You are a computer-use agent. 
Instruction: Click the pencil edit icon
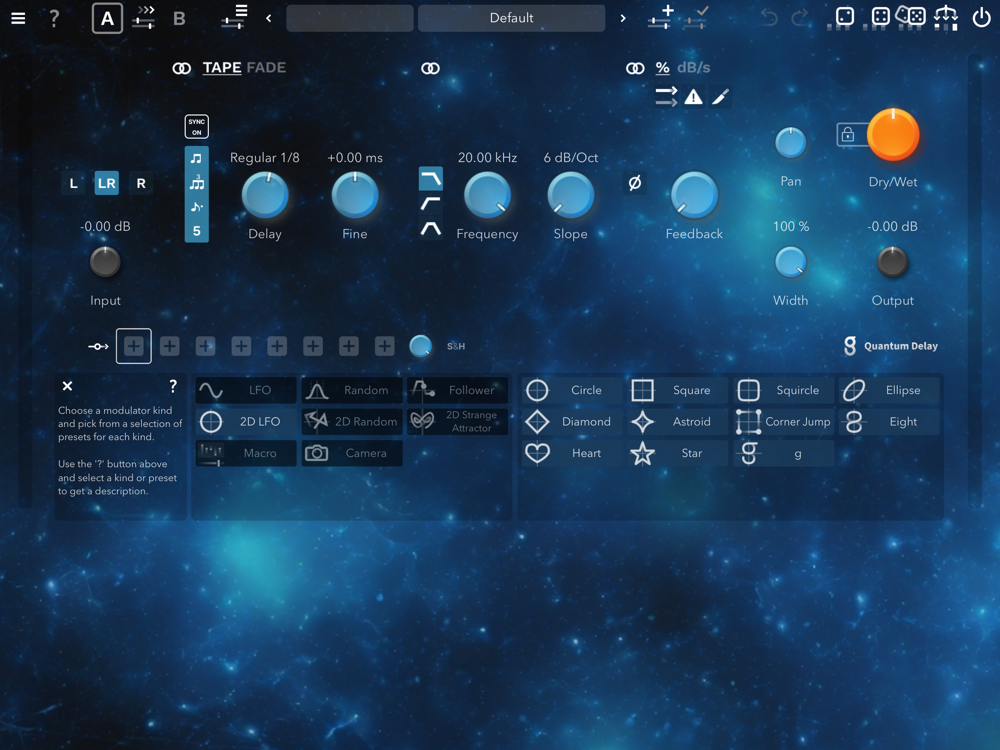pos(720,97)
